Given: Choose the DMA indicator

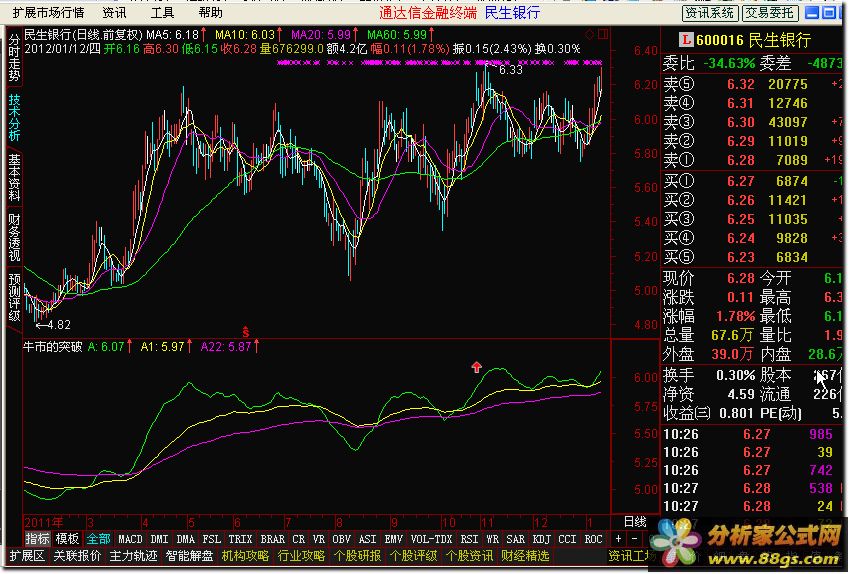Looking at the screenshot, I should point(185,539).
